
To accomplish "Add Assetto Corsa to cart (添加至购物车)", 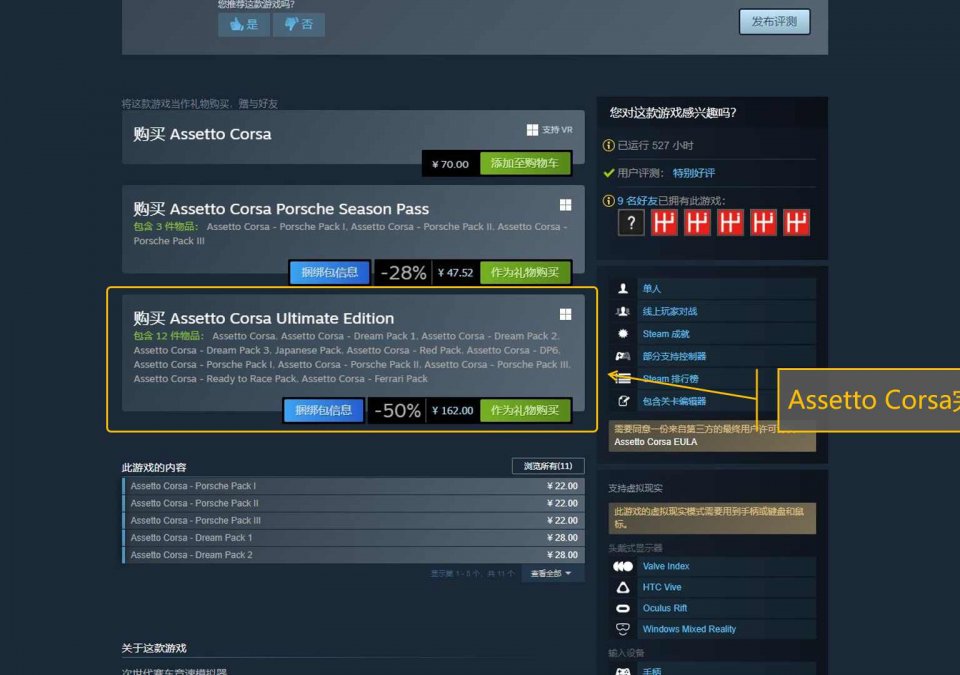I will (x=525, y=164).
